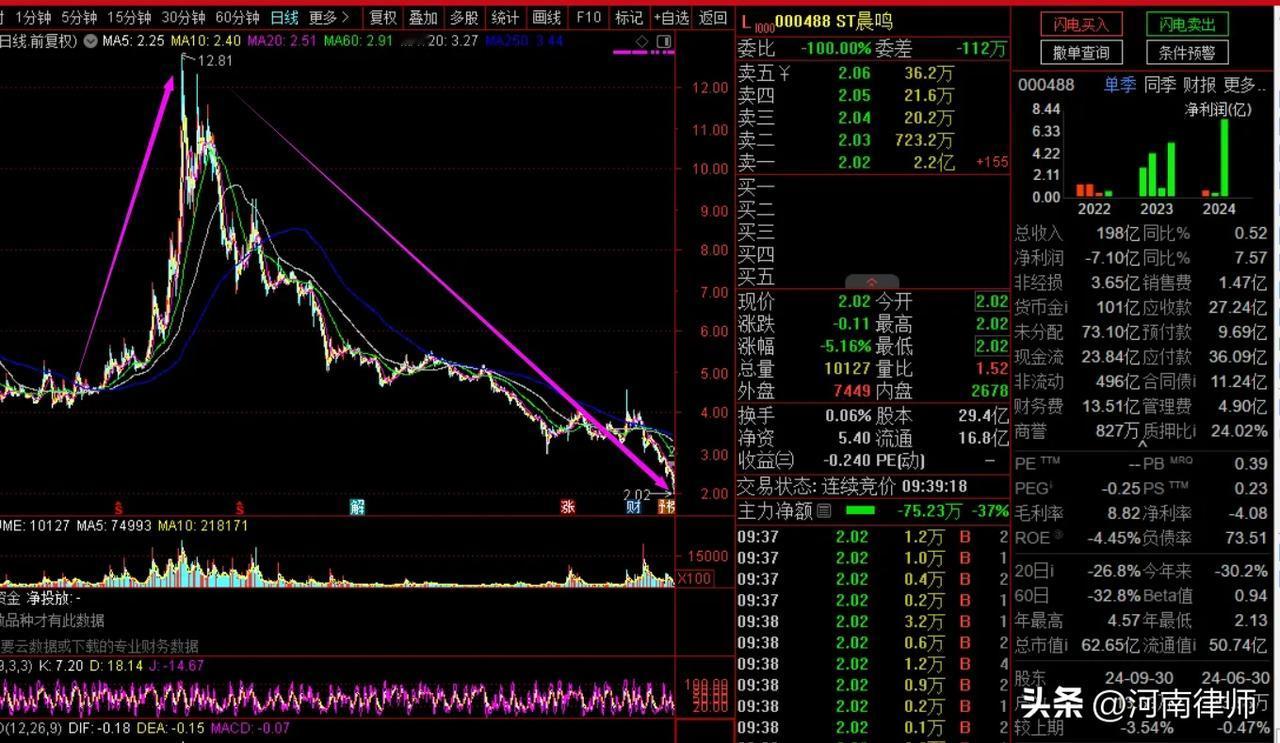
Task: Click 总市值 62.65亿 entry
Action: (x=1078, y=645)
